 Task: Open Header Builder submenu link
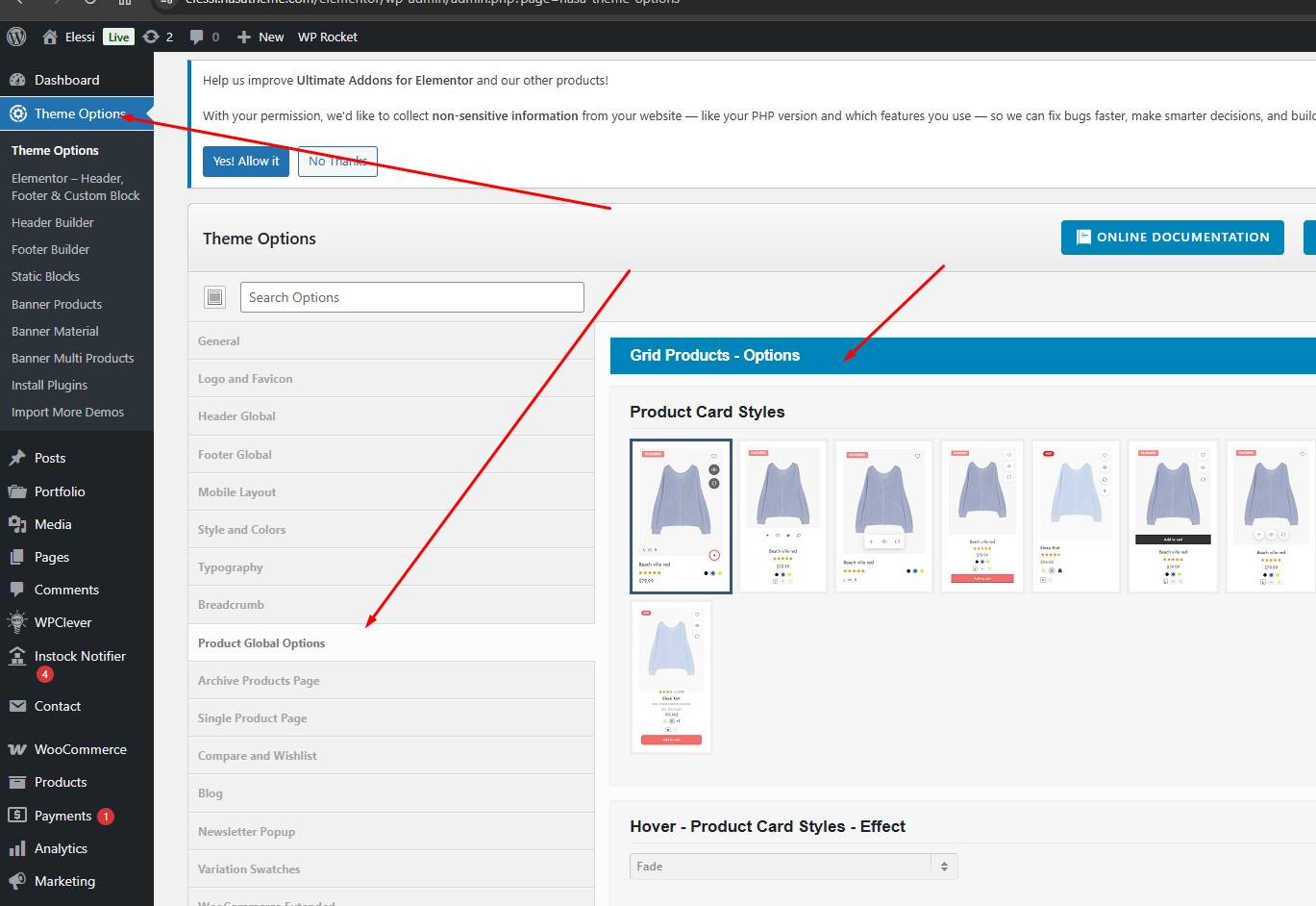(53, 222)
